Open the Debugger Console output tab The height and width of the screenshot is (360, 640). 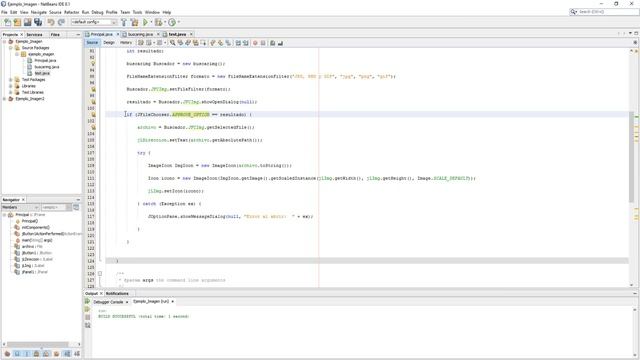click(108, 302)
